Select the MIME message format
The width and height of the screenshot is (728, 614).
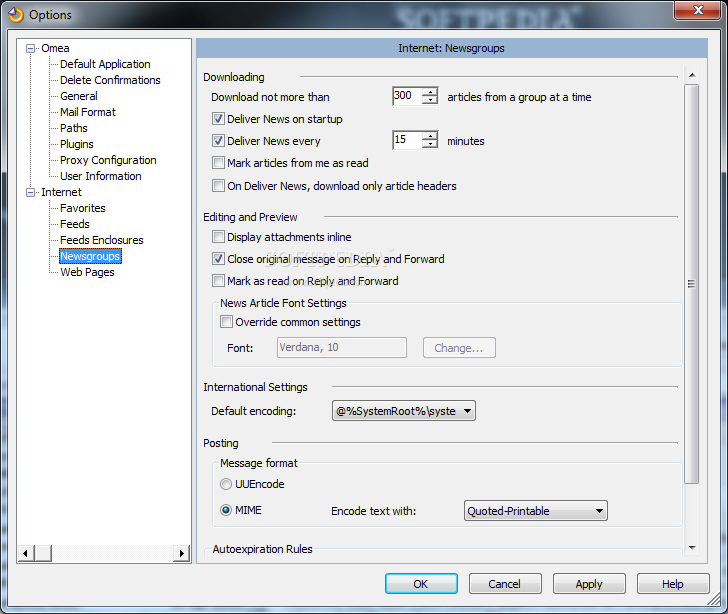pos(226,510)
